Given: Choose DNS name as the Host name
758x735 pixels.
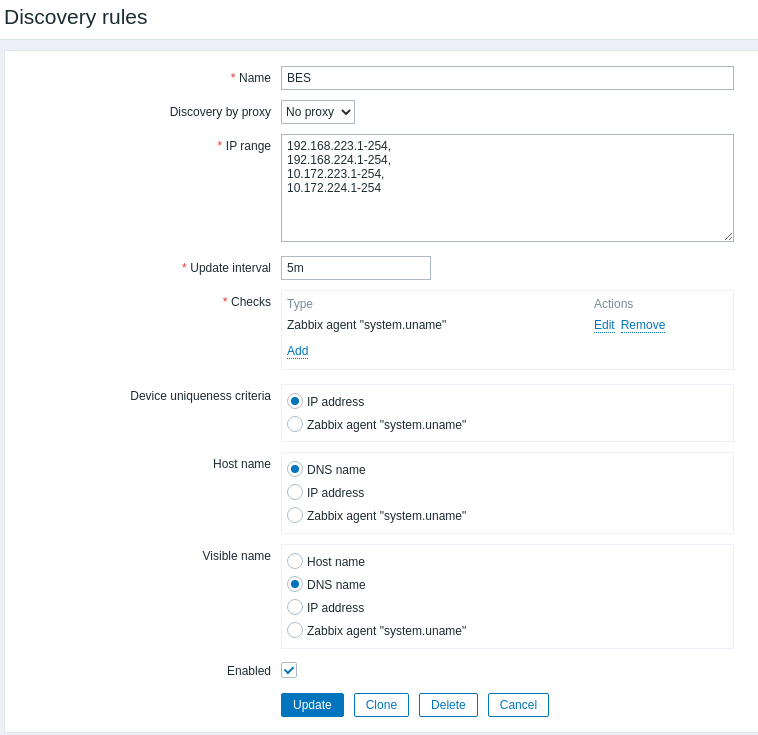Looking at the screenshot, I should click(x=295, y=469).
